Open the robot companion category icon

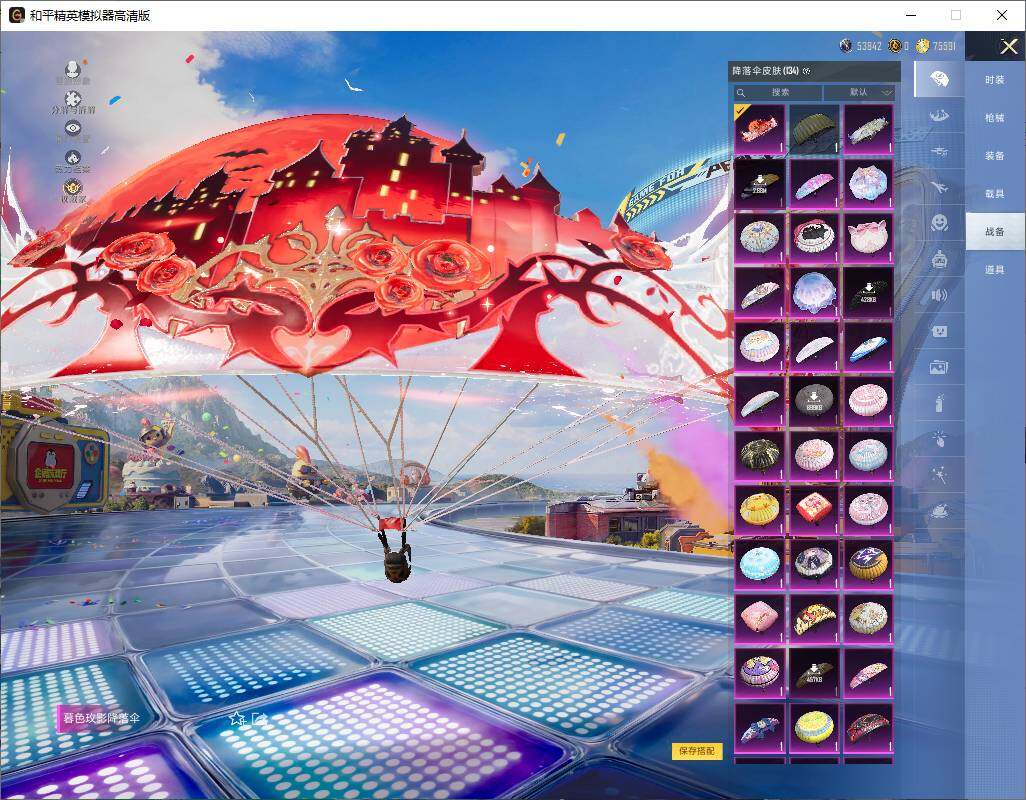click(939, 259)
